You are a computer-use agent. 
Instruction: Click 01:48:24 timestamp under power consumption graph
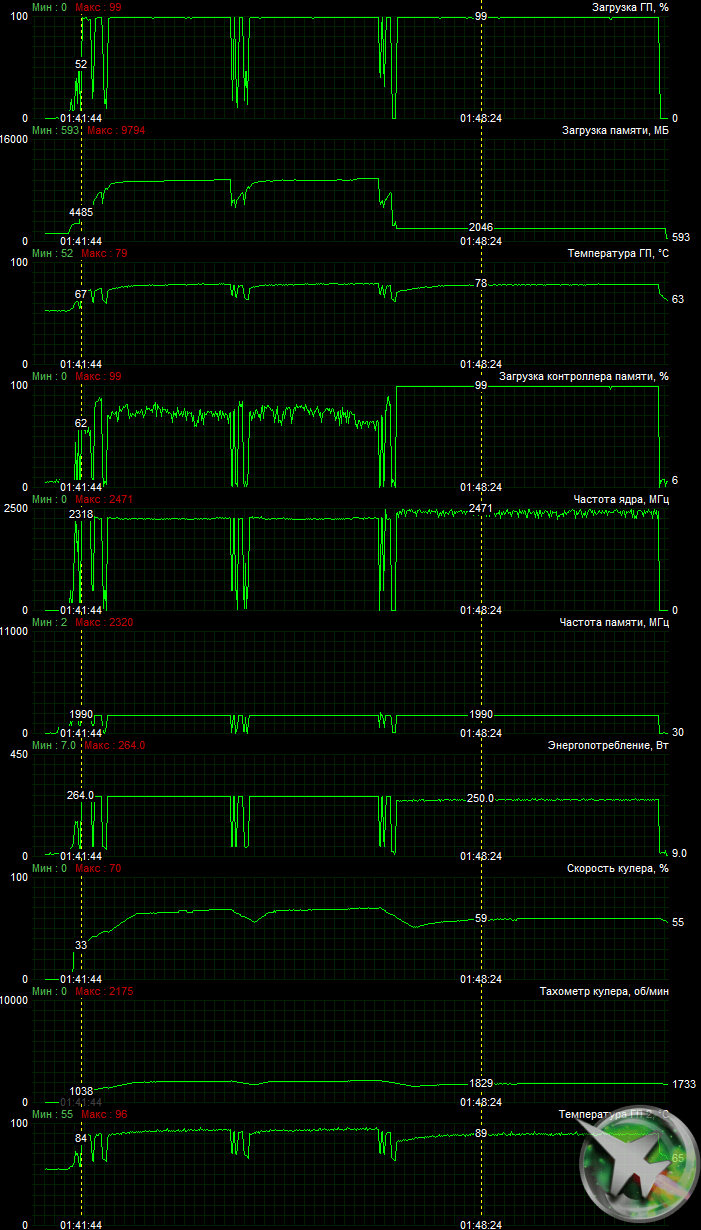[x=481, y=856]
